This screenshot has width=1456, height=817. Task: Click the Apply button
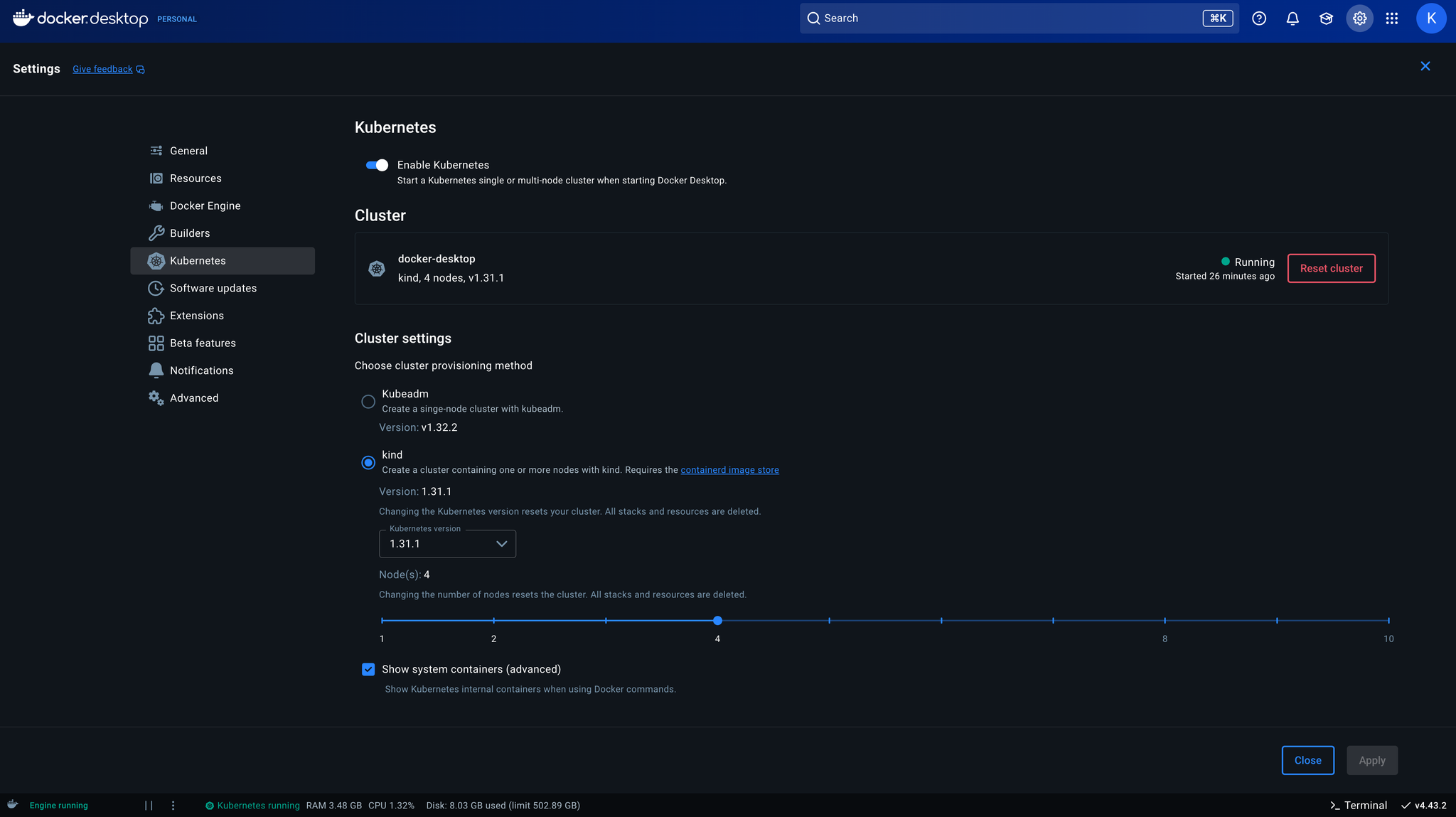tap(1371, 760)
